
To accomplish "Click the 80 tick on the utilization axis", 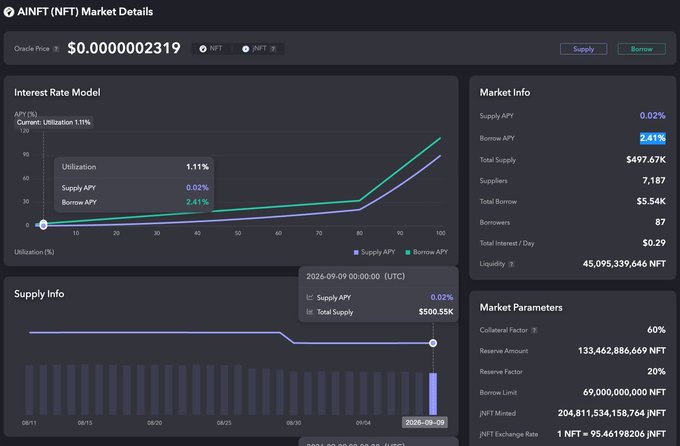I will click(360, 233).
